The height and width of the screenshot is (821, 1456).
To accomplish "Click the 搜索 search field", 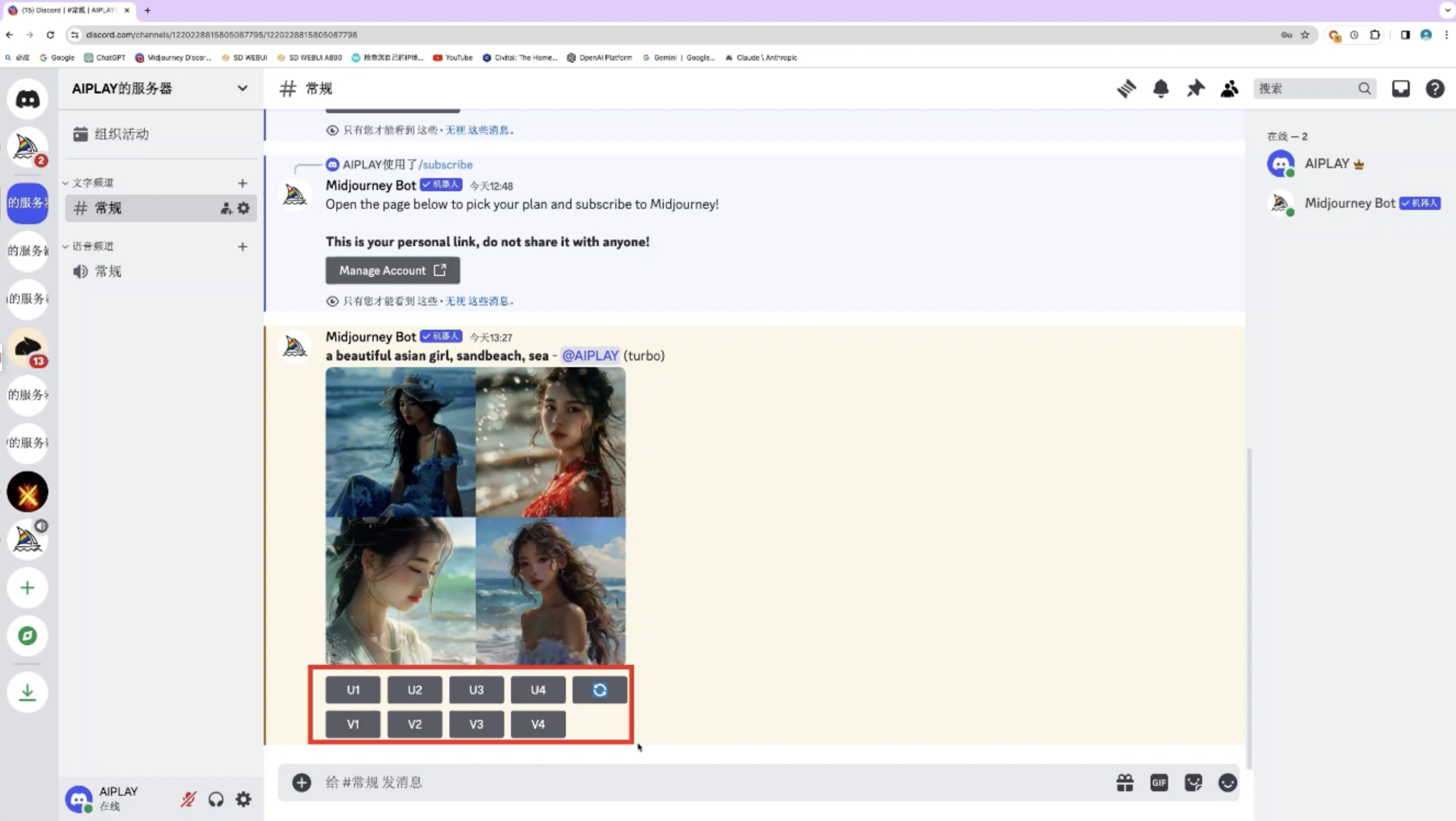I will point(1314,89).
